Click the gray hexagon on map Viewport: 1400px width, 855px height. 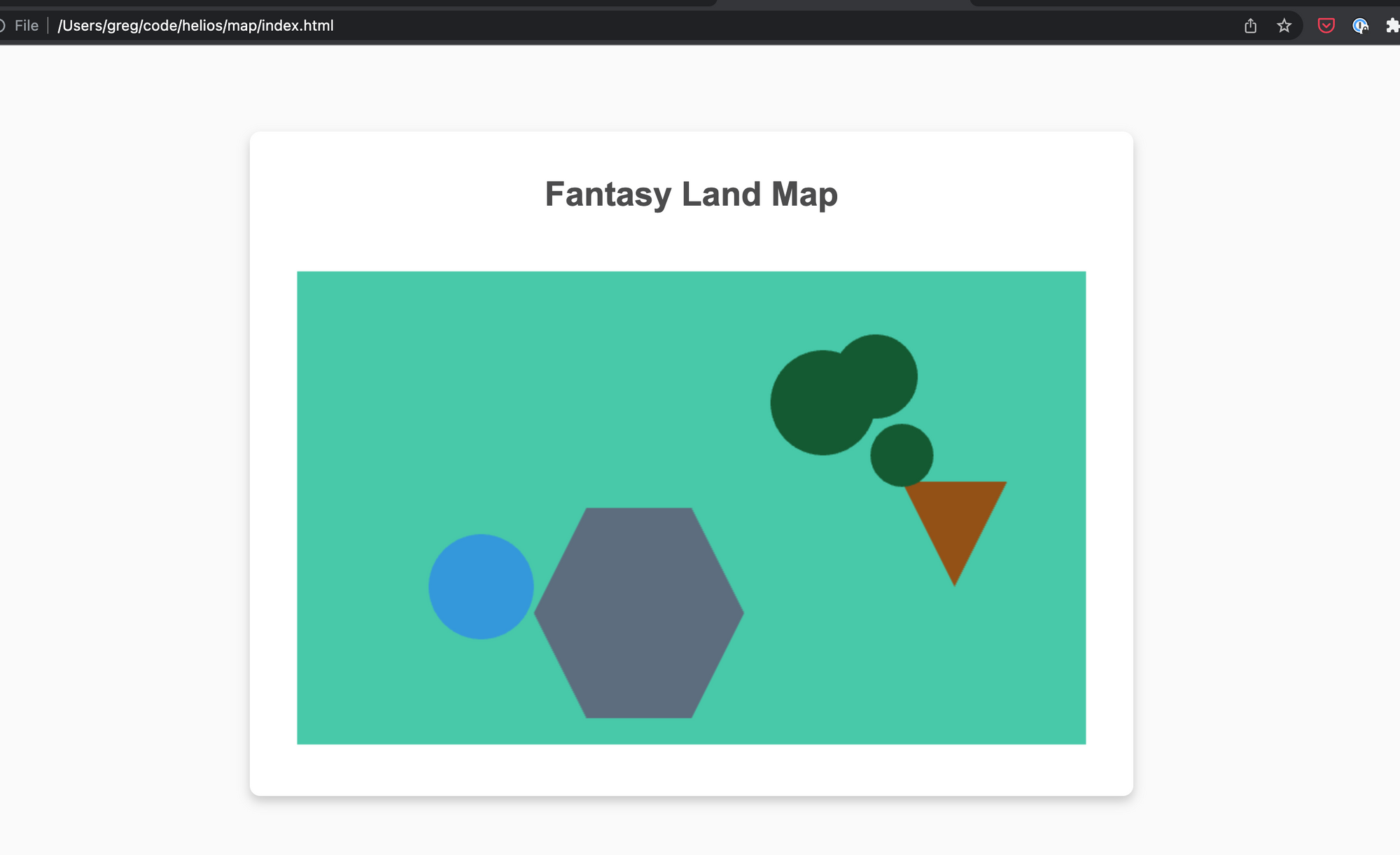pyautogui.click(x=638, y=613)
